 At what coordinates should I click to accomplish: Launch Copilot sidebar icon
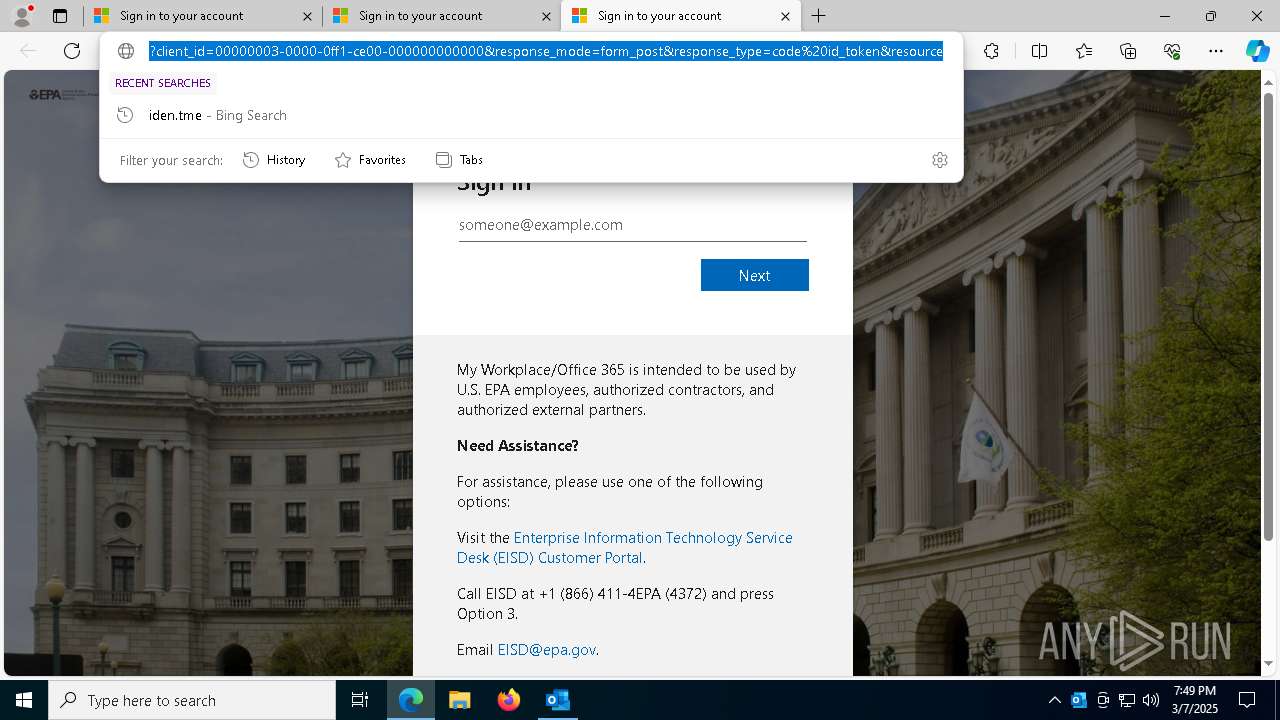click(x=1257, y=51)
